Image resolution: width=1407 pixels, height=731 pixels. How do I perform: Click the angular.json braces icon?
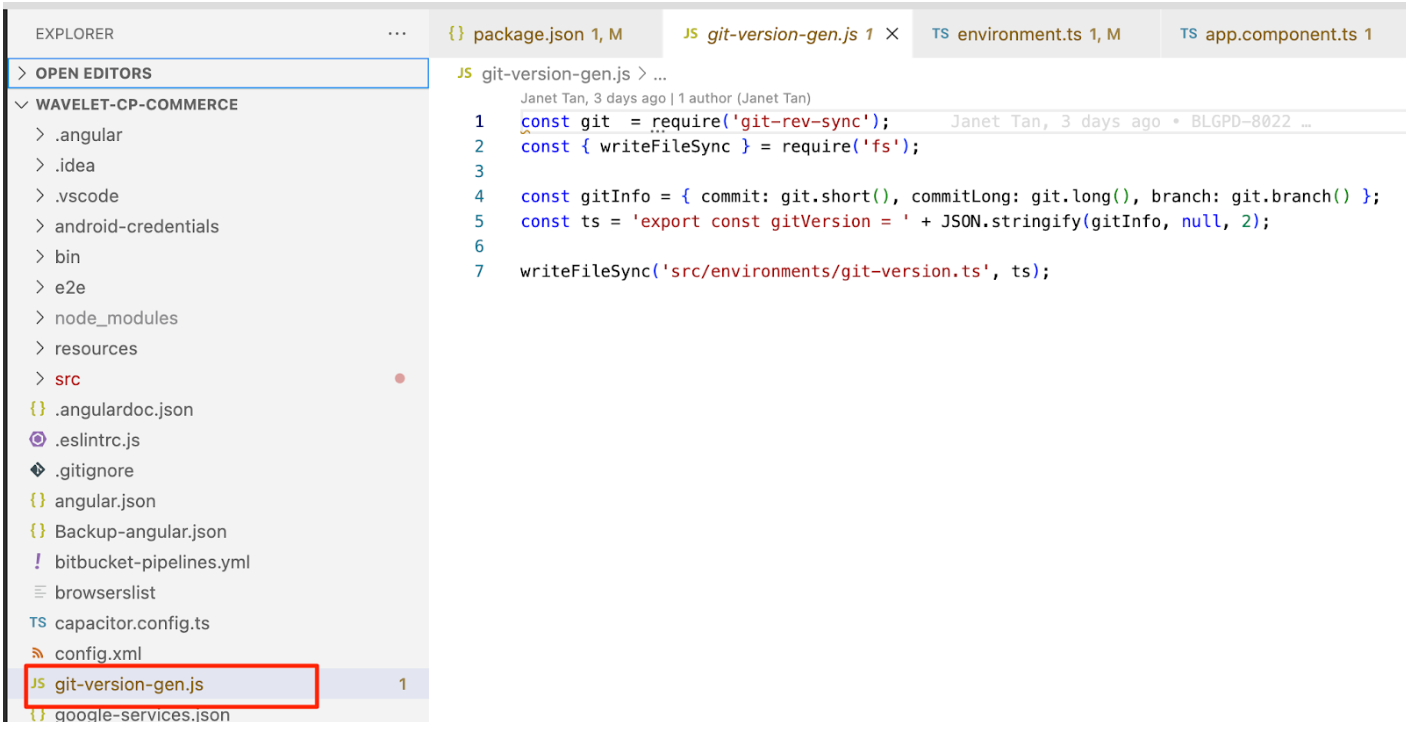click(x=38, y=501)
